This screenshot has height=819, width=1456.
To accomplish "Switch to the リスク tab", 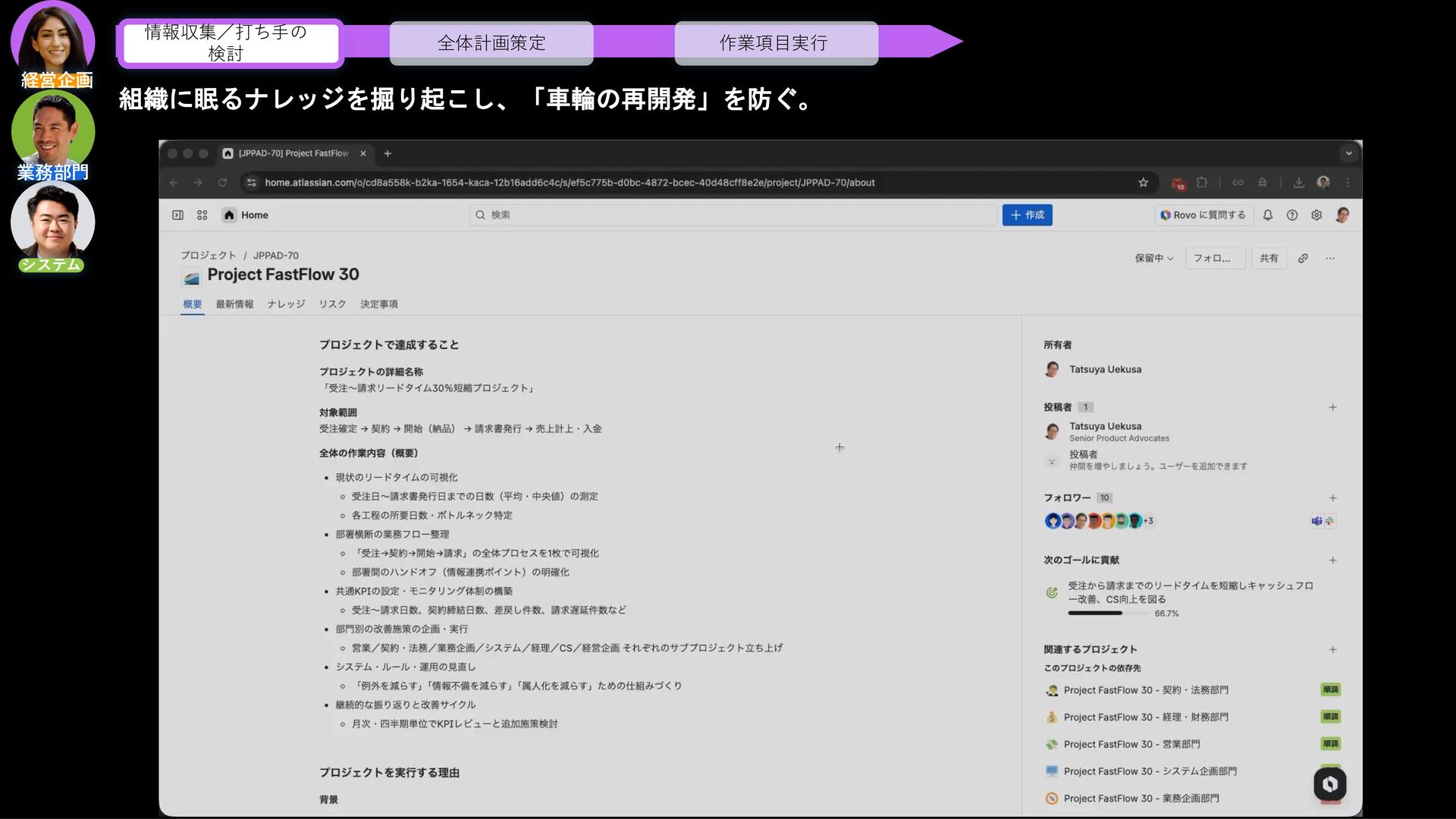I will (332, 304).
